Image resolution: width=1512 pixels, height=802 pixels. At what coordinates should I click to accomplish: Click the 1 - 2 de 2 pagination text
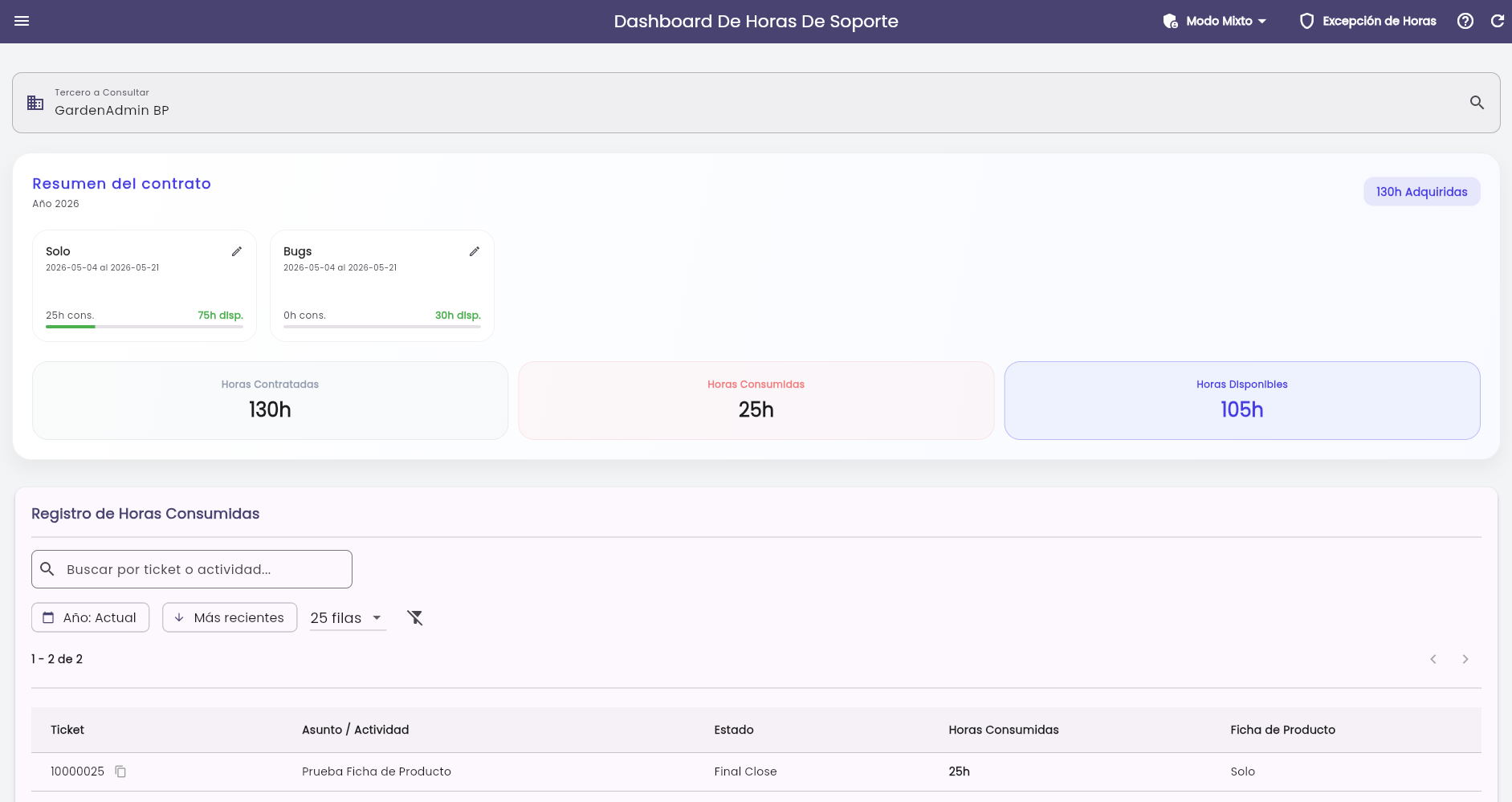tap(57, 659)
